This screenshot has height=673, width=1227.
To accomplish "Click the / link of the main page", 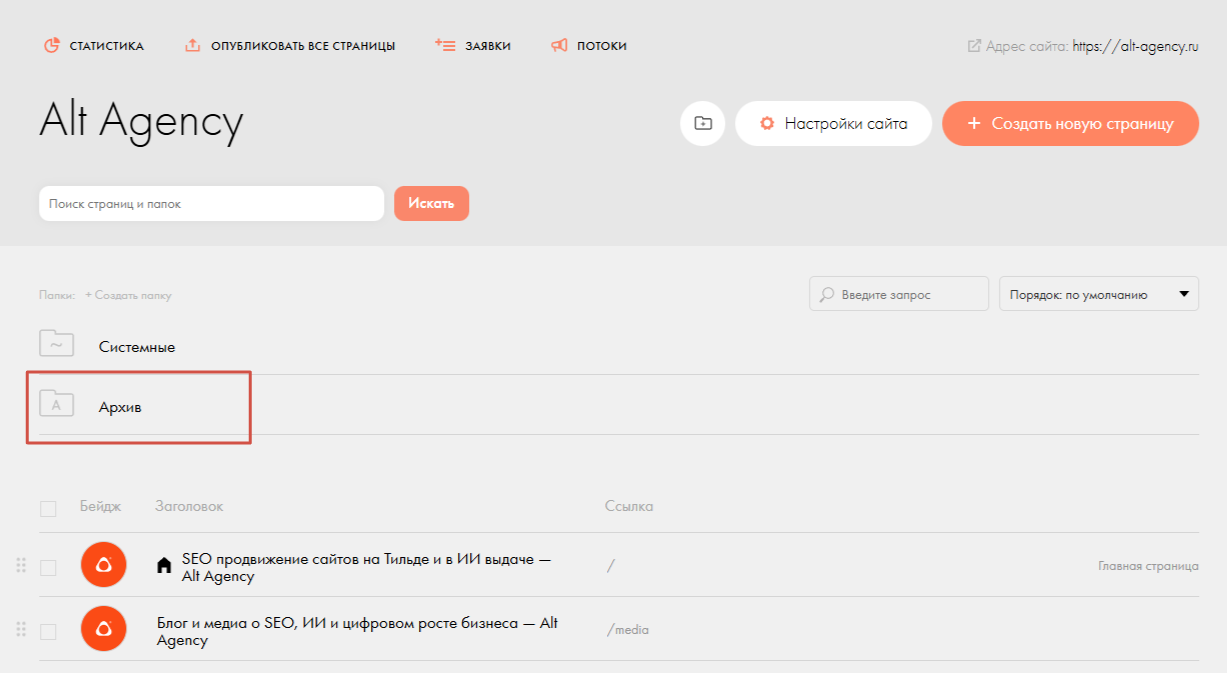I will coord(610,566).
